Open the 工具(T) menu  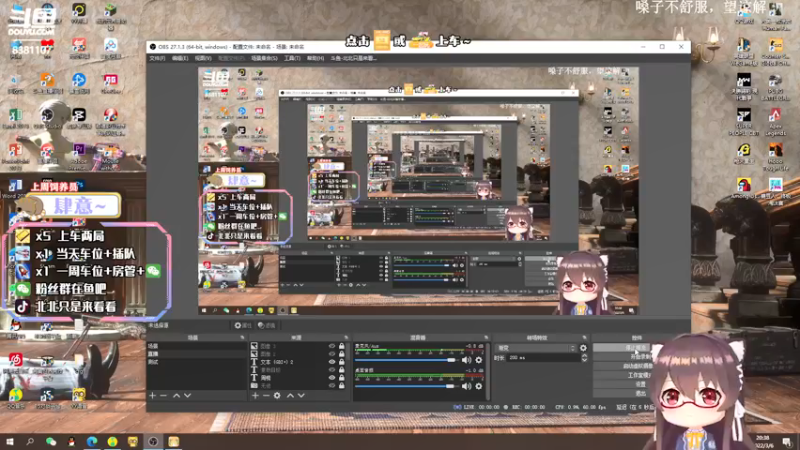click(x=292, y=58)
